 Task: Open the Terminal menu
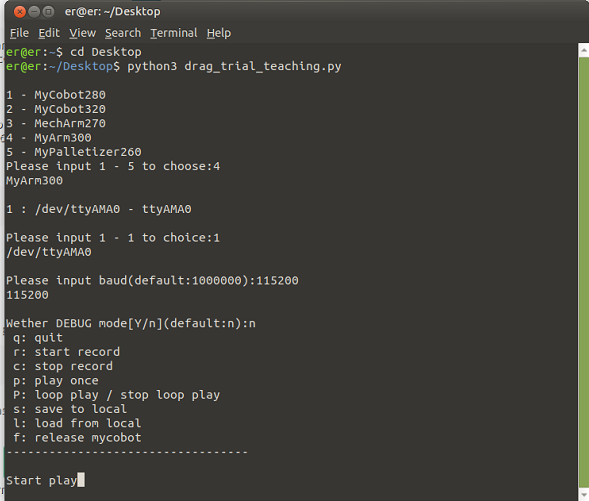click(x=174, y=33)
